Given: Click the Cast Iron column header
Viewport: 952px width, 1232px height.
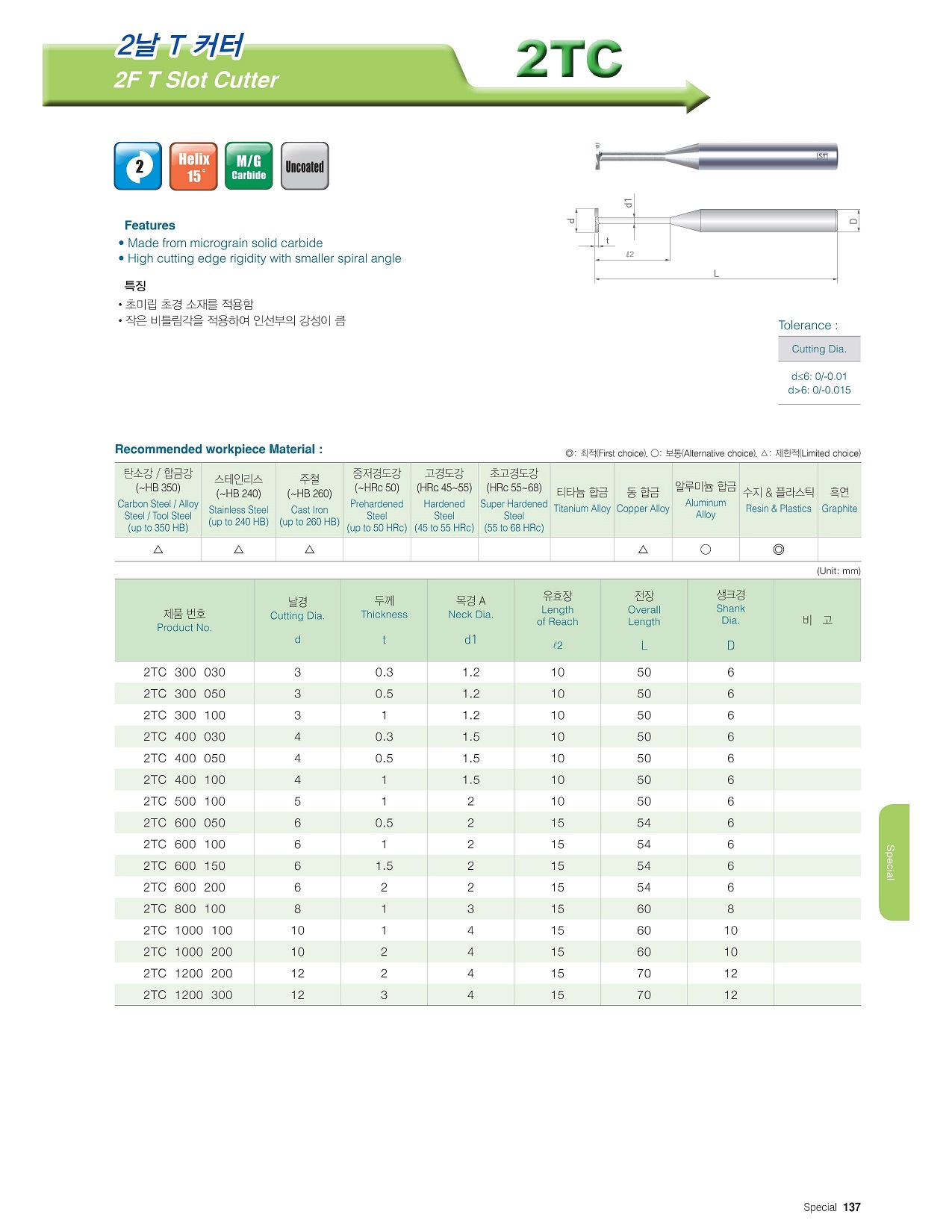Looking at the screenshot, I should click(x=310, y=500).
